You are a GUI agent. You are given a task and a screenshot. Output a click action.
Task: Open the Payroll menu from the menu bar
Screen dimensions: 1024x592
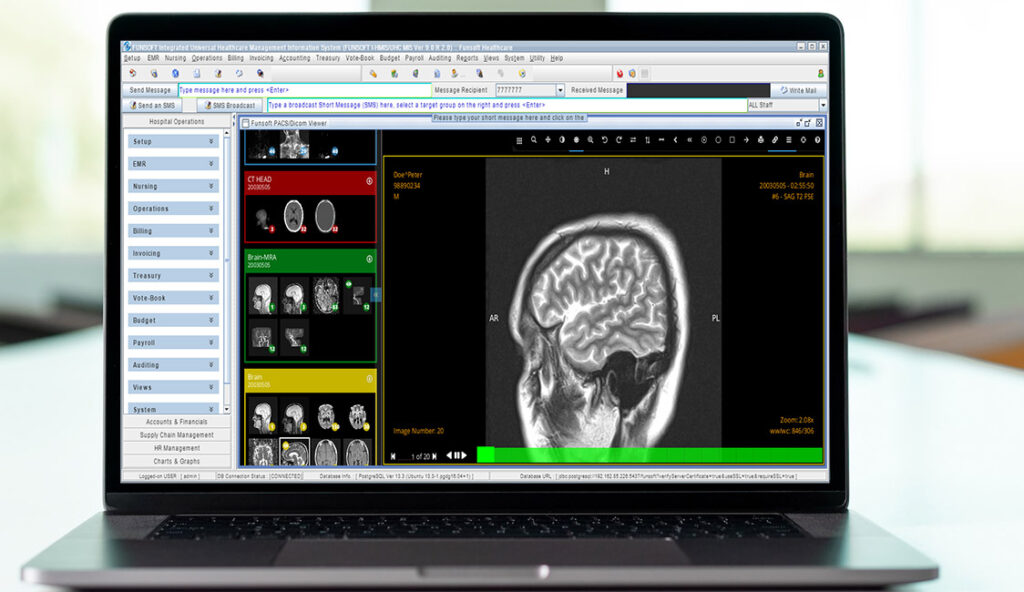click(x=413, y=57)
